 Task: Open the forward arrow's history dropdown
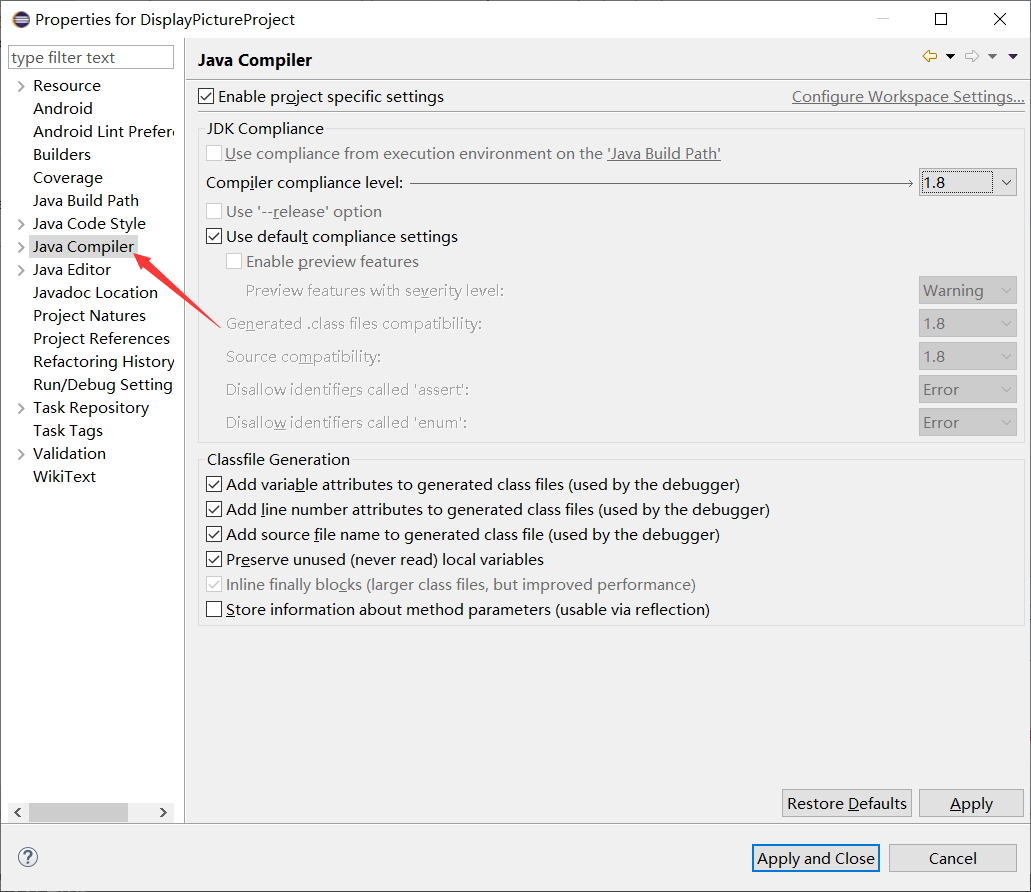pyautogui.click(x=994, y=56)
